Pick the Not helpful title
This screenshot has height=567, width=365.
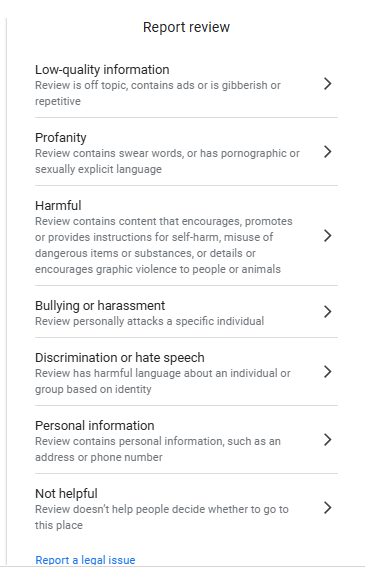tap(66, 494)
